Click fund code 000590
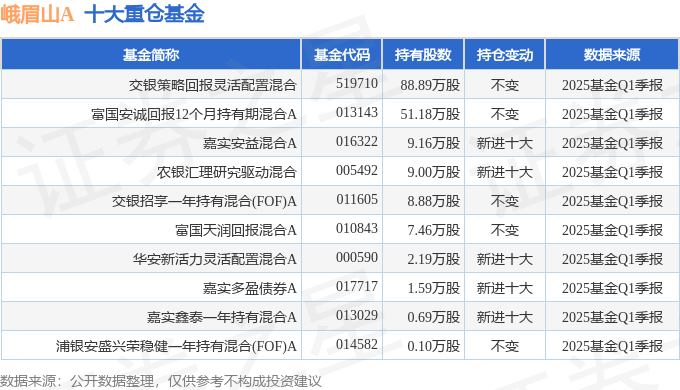The image size is (680, 390). (357, 257)
